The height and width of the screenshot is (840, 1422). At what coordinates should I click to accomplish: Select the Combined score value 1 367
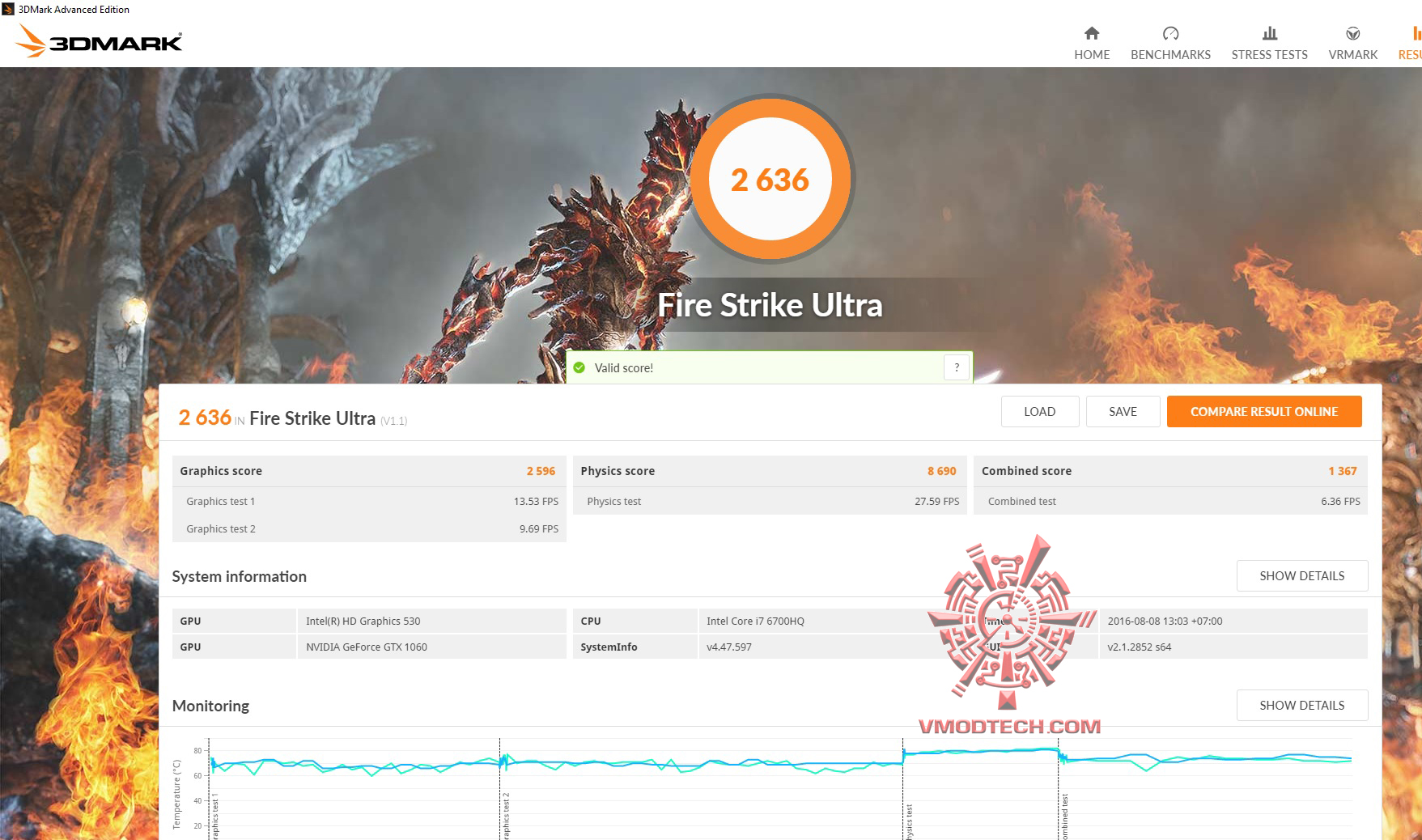[1343, 471]
